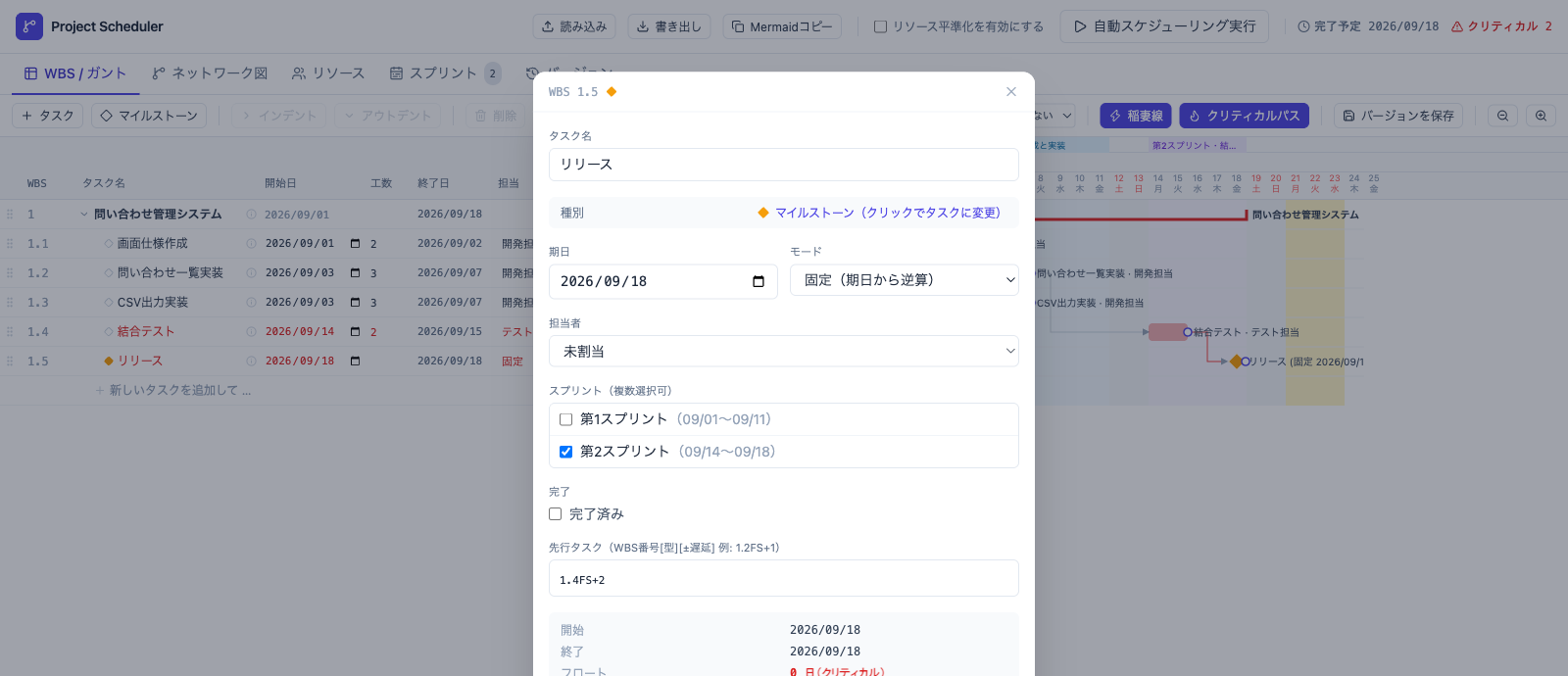This screenshot has width=1568, height=676.
Task: Add a マイルストーン from toolbar
Action: (149, 116)
